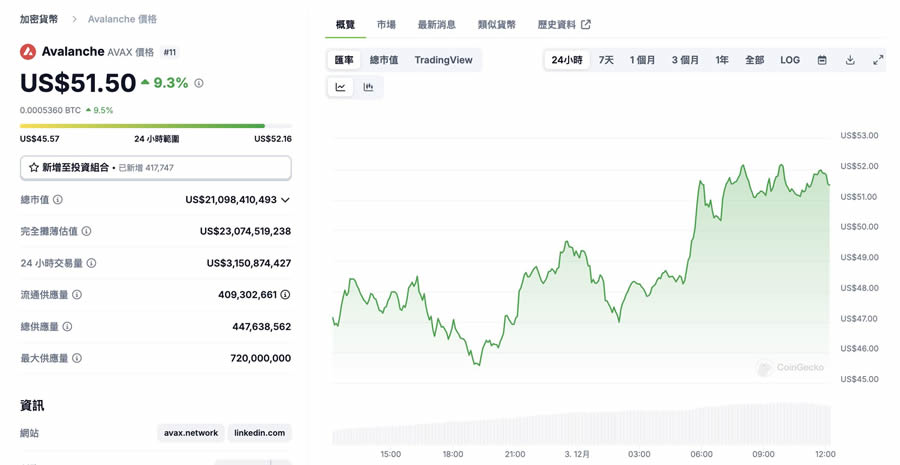Click the 3. 12月 x-axis date label
The width and height of the screenshot is (900, 465).
577,454
